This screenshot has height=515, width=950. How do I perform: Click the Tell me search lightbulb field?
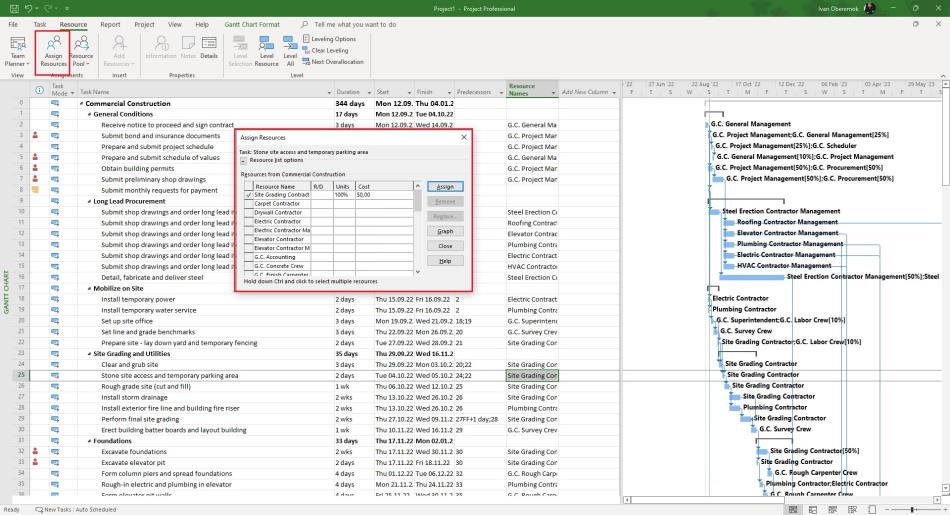click(350, 24)
